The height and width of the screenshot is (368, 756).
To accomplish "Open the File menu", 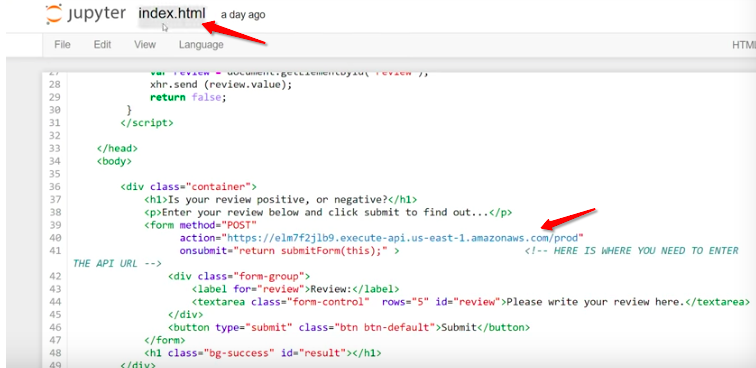I will tap(62, 45).
